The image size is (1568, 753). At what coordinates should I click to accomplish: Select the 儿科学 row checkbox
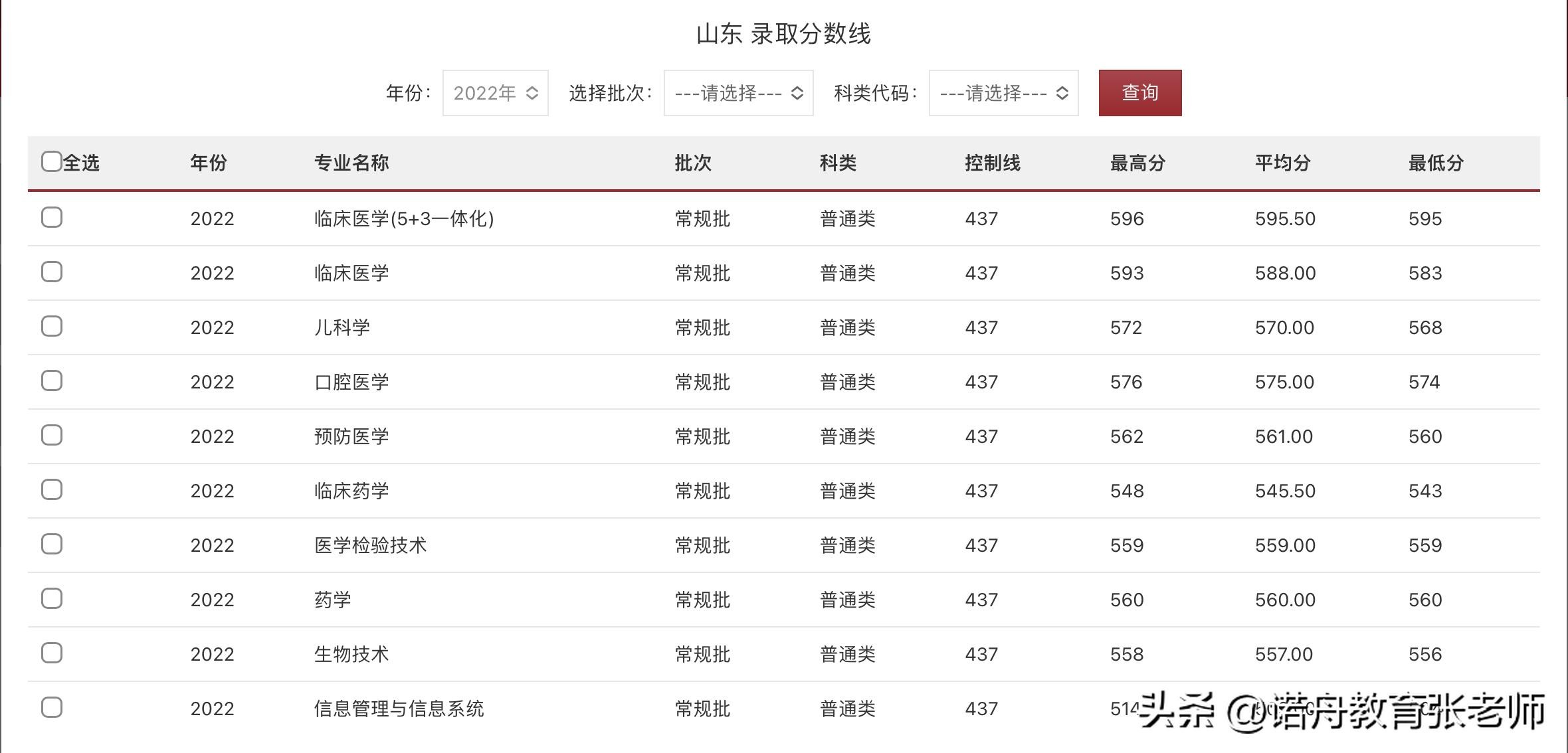(x=52, y=326)
